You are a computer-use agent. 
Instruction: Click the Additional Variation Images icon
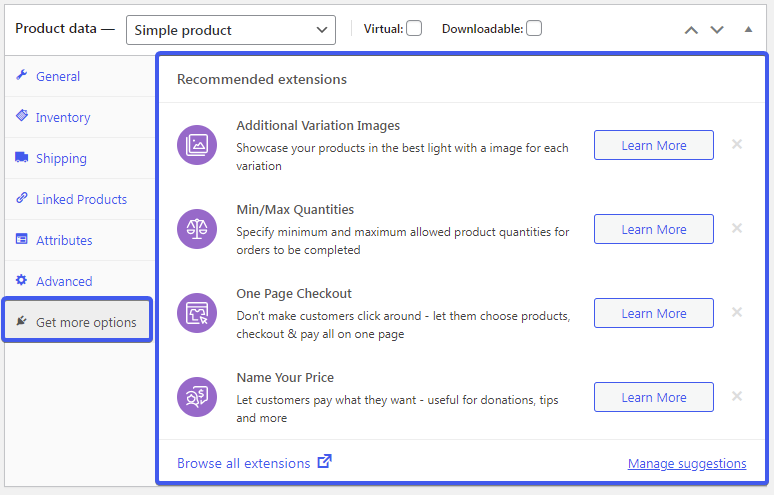[197, 145]
